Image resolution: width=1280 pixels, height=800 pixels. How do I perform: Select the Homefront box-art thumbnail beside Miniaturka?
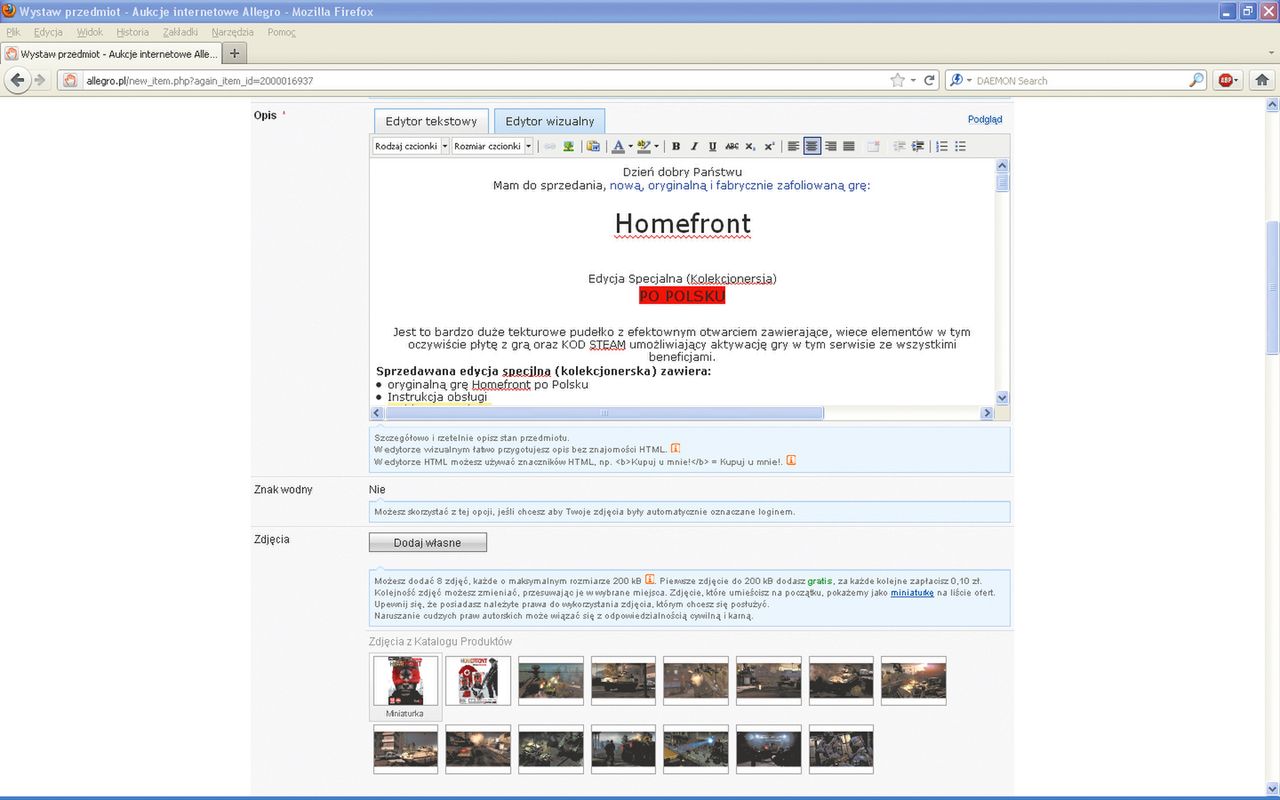(x=478, y=681)
